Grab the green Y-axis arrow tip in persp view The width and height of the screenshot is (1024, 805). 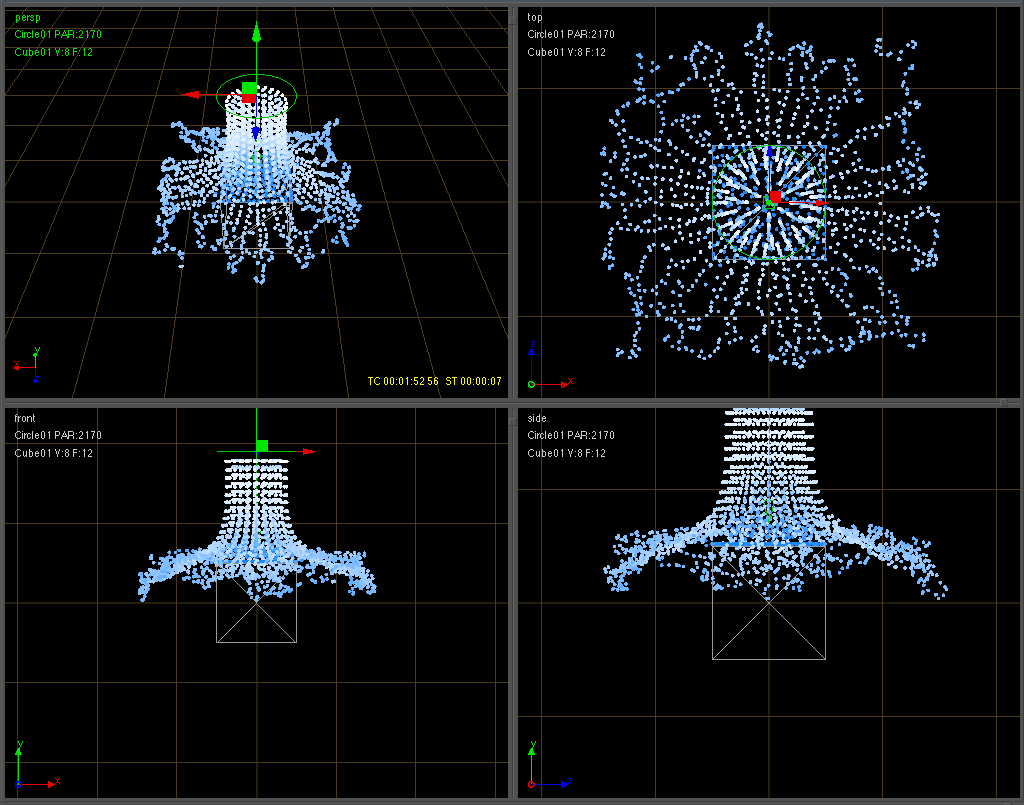pyautogui.click(x=257, y=31)
